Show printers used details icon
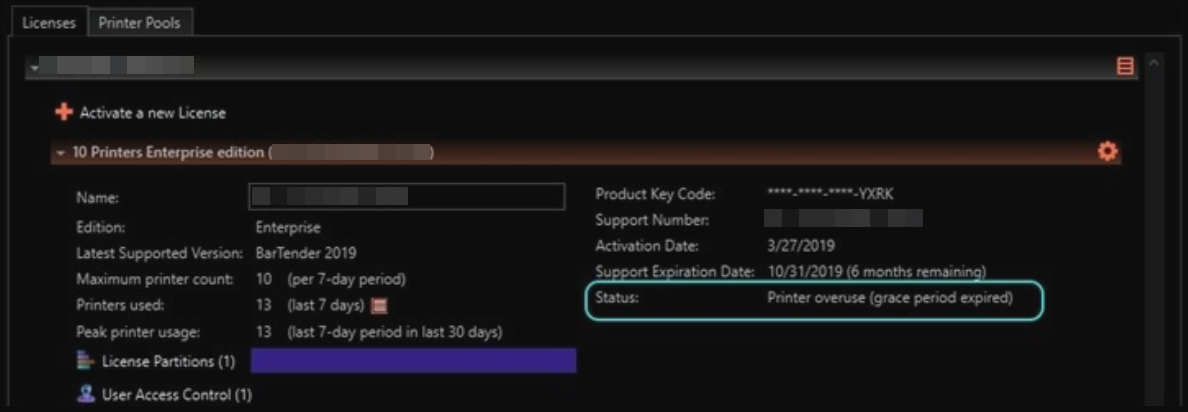The height and width of the screenshot is (412, 1188). [x=380, y=306]
